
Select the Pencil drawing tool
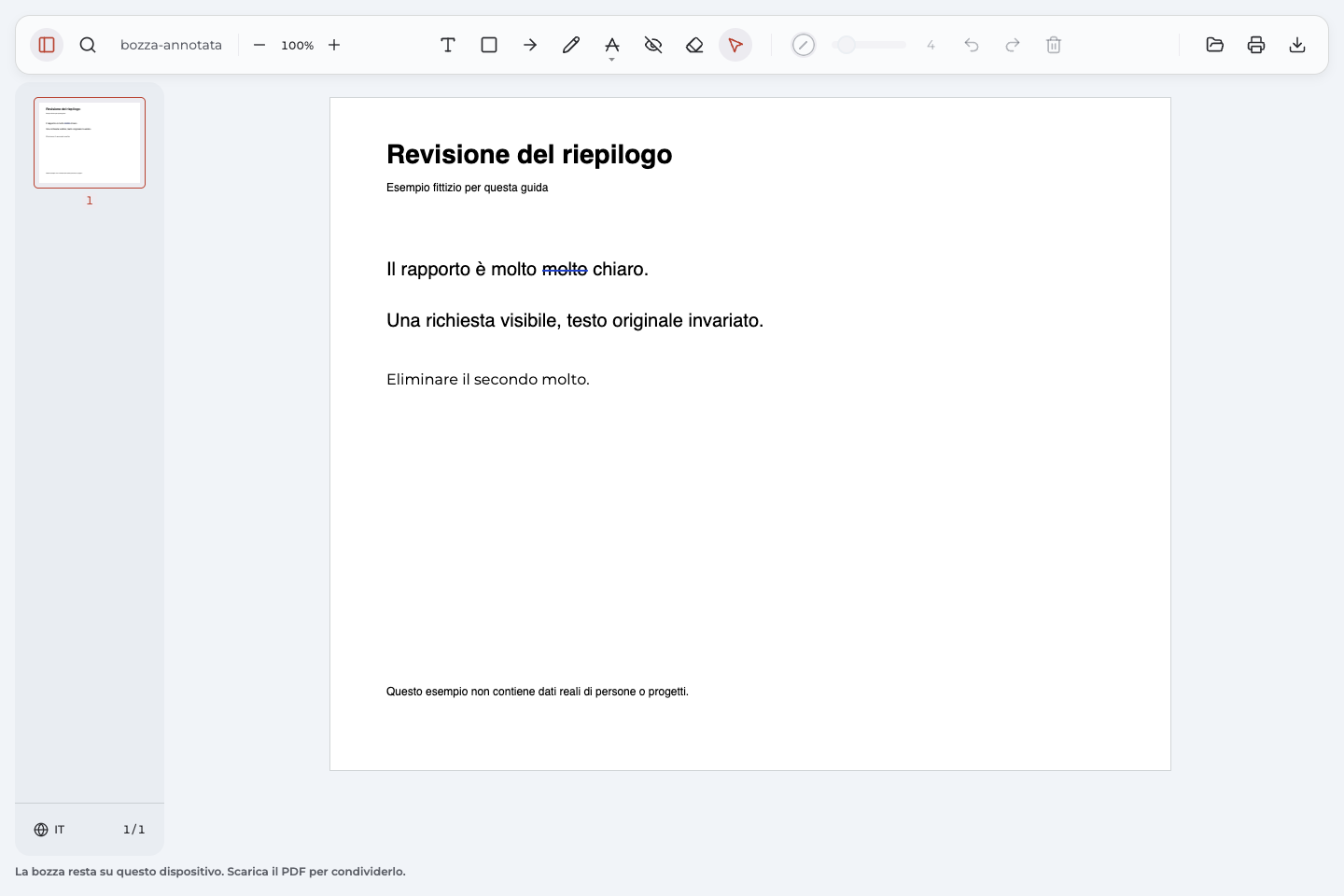coord(571,45)
